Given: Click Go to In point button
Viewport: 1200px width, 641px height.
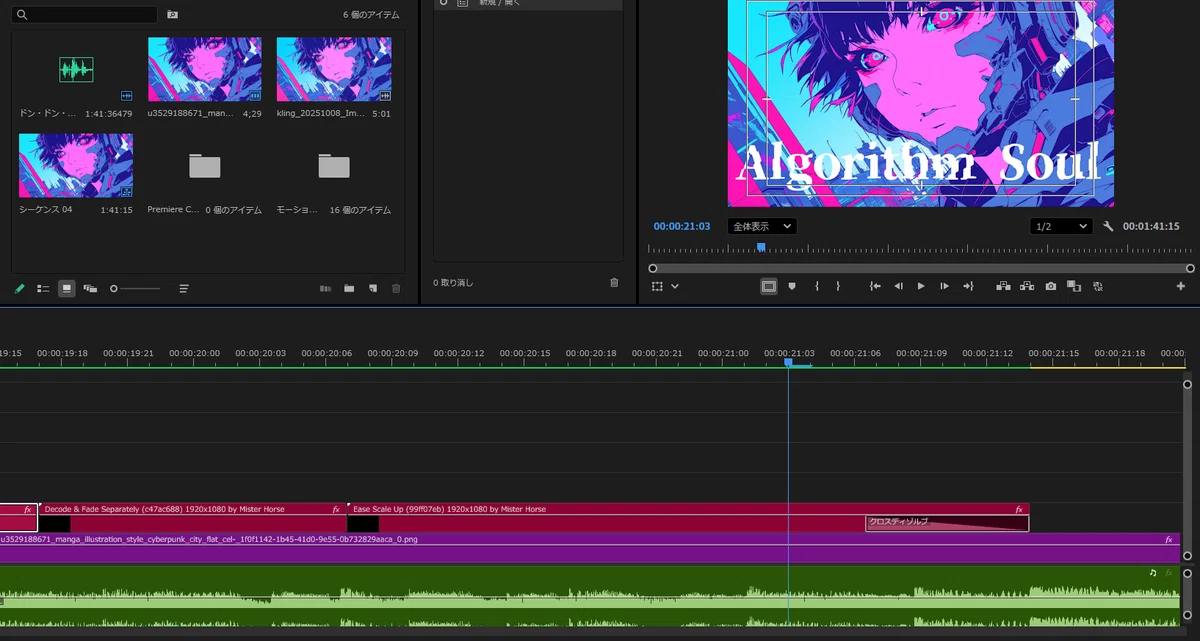Looking at the screenshot, I should 875,286.
